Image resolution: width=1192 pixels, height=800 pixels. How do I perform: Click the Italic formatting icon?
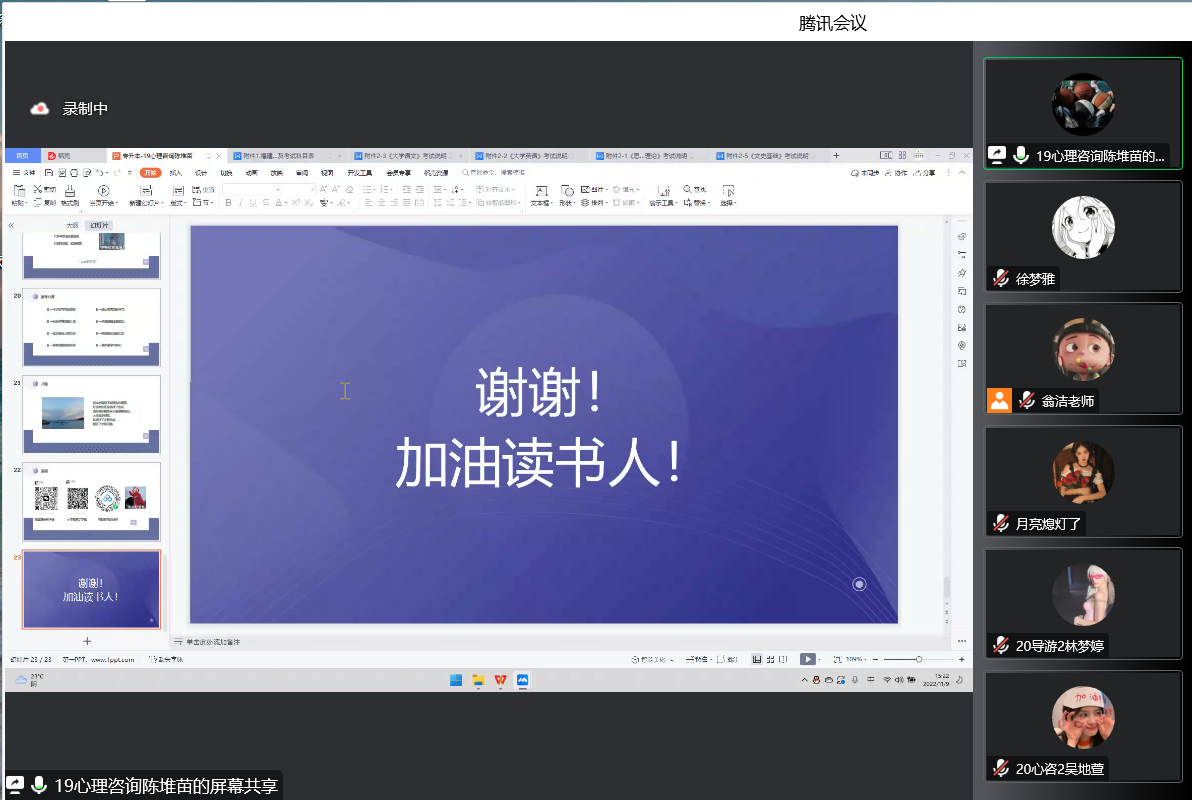[240, 203]
